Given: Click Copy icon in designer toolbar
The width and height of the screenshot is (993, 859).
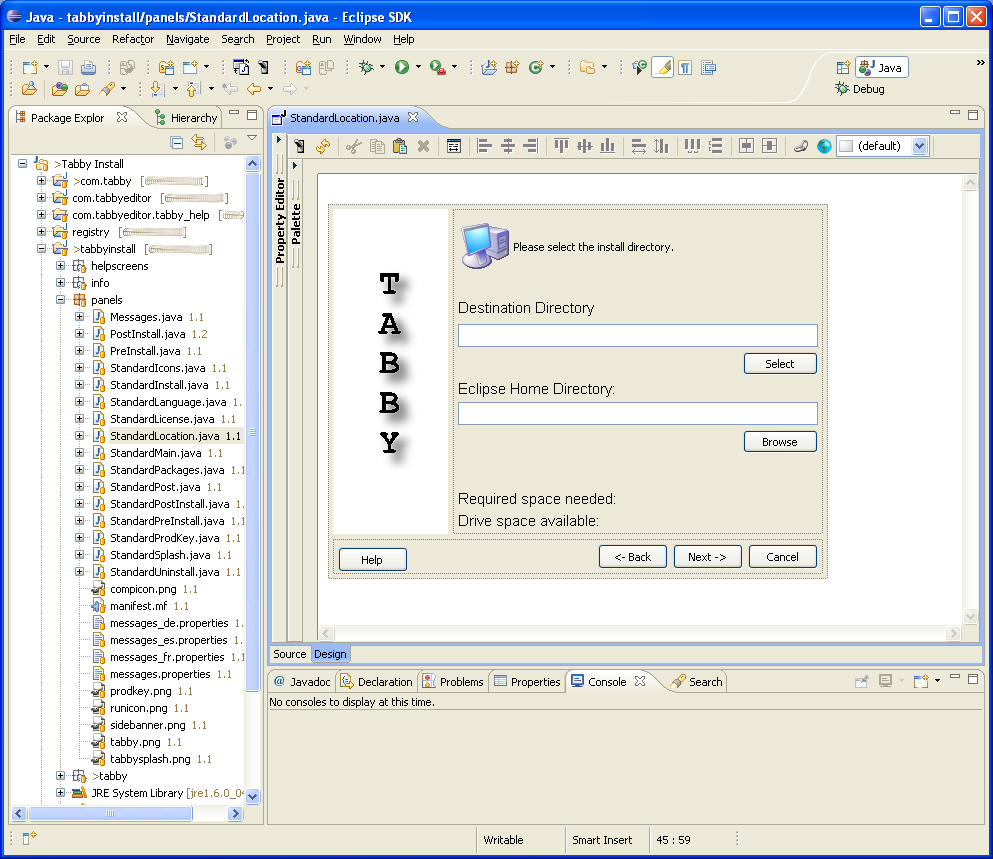Looking at the screenshot, I should [377, 146].
